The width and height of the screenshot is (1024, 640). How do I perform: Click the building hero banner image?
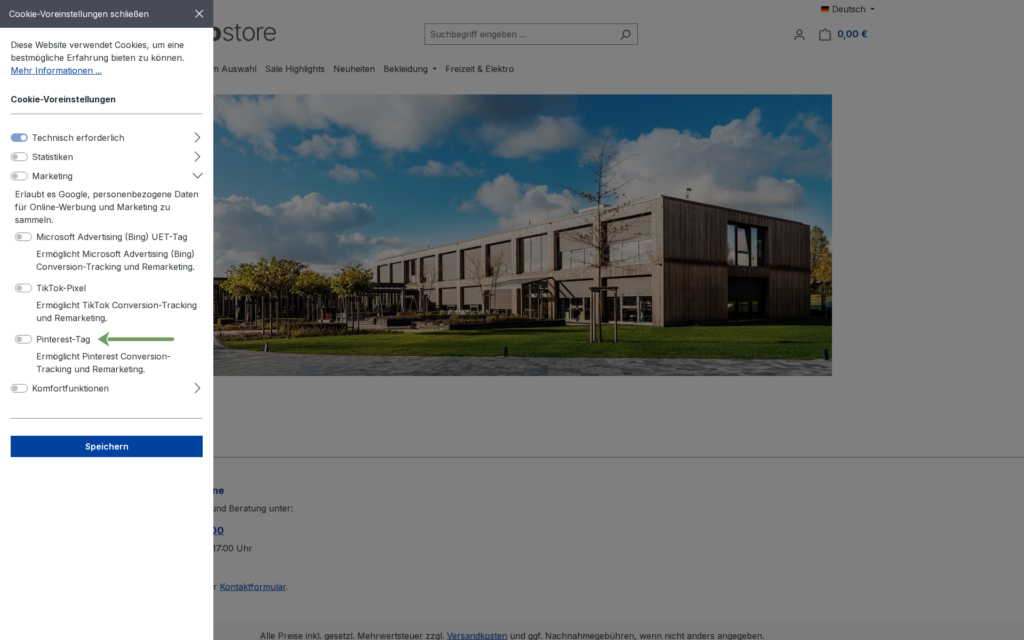click(x=522, y=235)
